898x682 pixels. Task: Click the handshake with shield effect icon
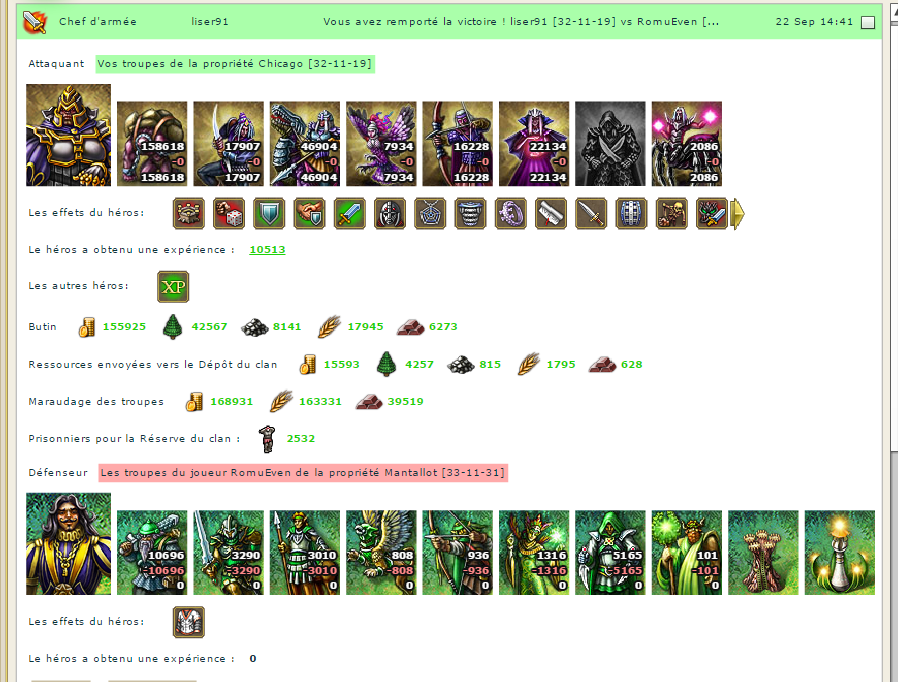(x=309, y=214)
